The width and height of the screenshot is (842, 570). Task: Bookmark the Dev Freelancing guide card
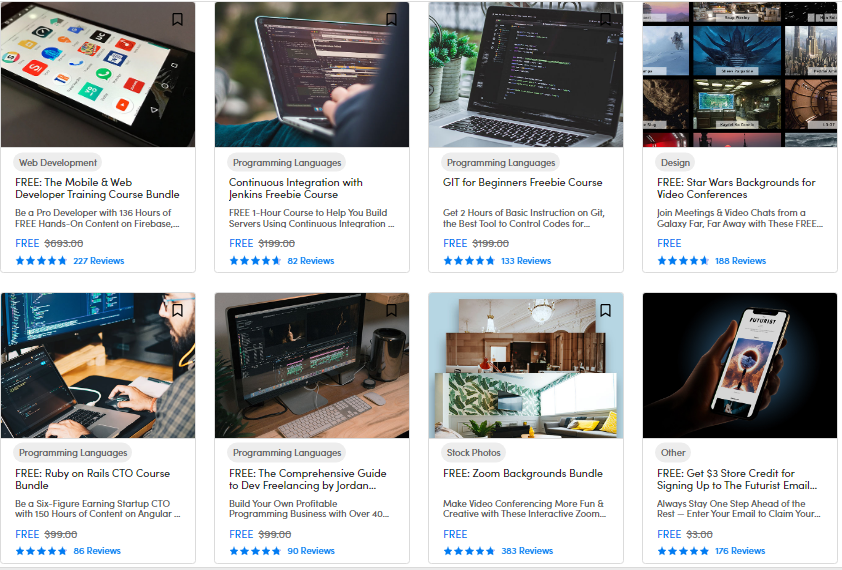[391, 310]
